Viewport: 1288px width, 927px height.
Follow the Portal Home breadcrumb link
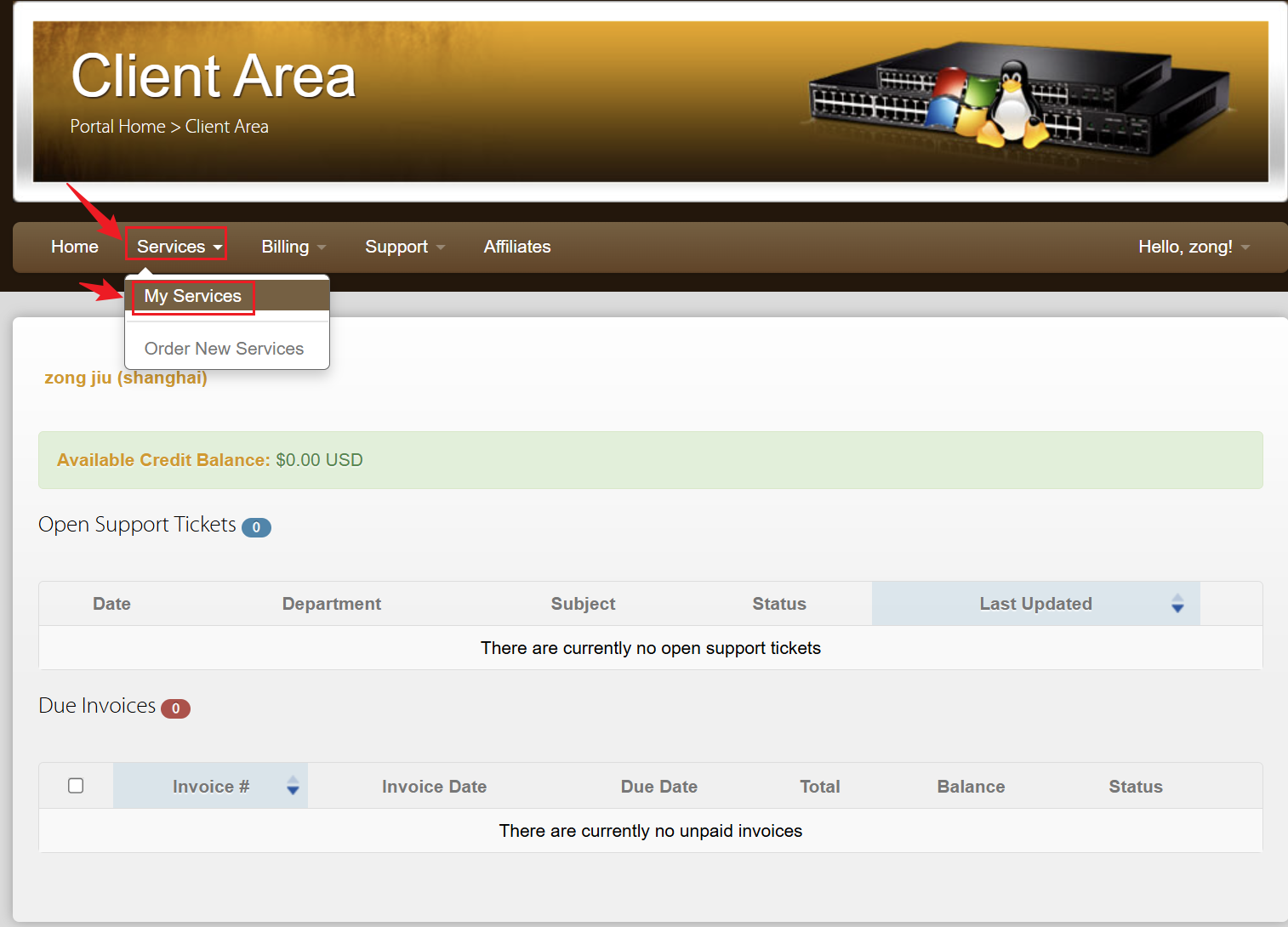(117, 127)
